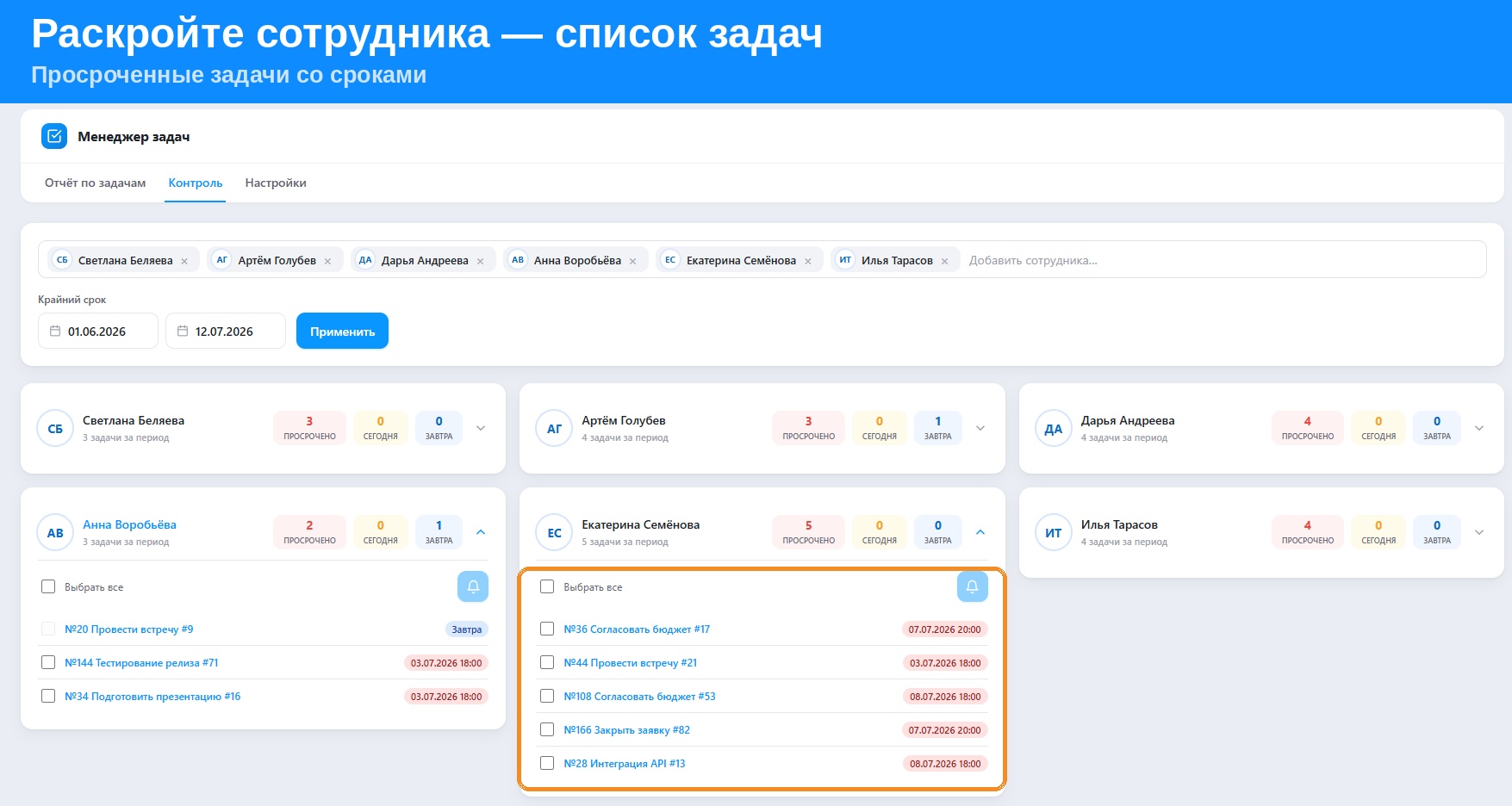
Task: Click the АВ avatar in Анна Воробьёва card
Action: [55, 533]
